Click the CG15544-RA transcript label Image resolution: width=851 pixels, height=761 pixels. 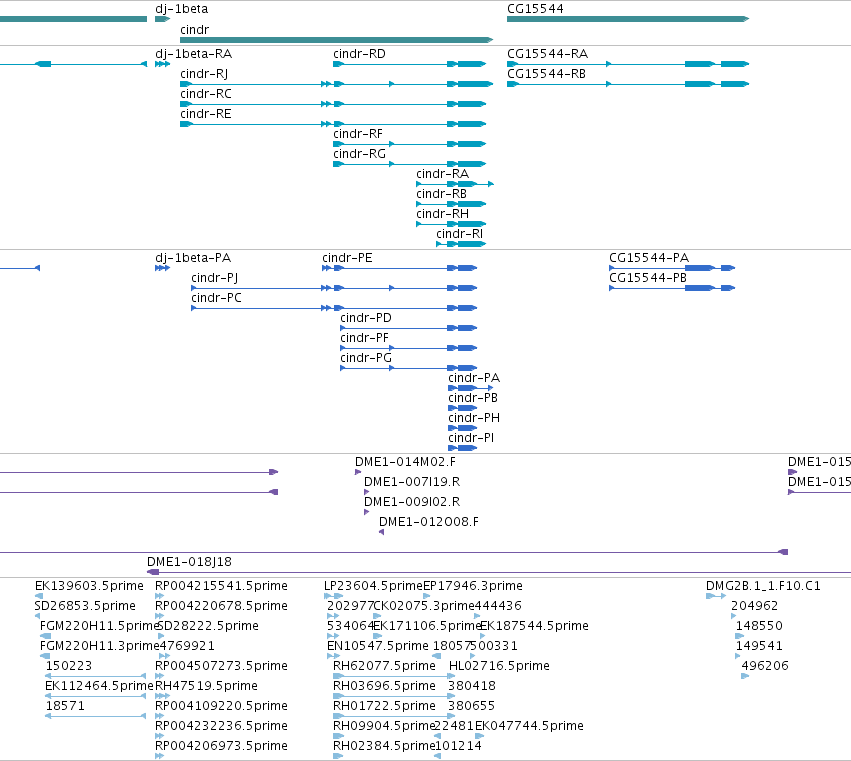click(547, 54)
